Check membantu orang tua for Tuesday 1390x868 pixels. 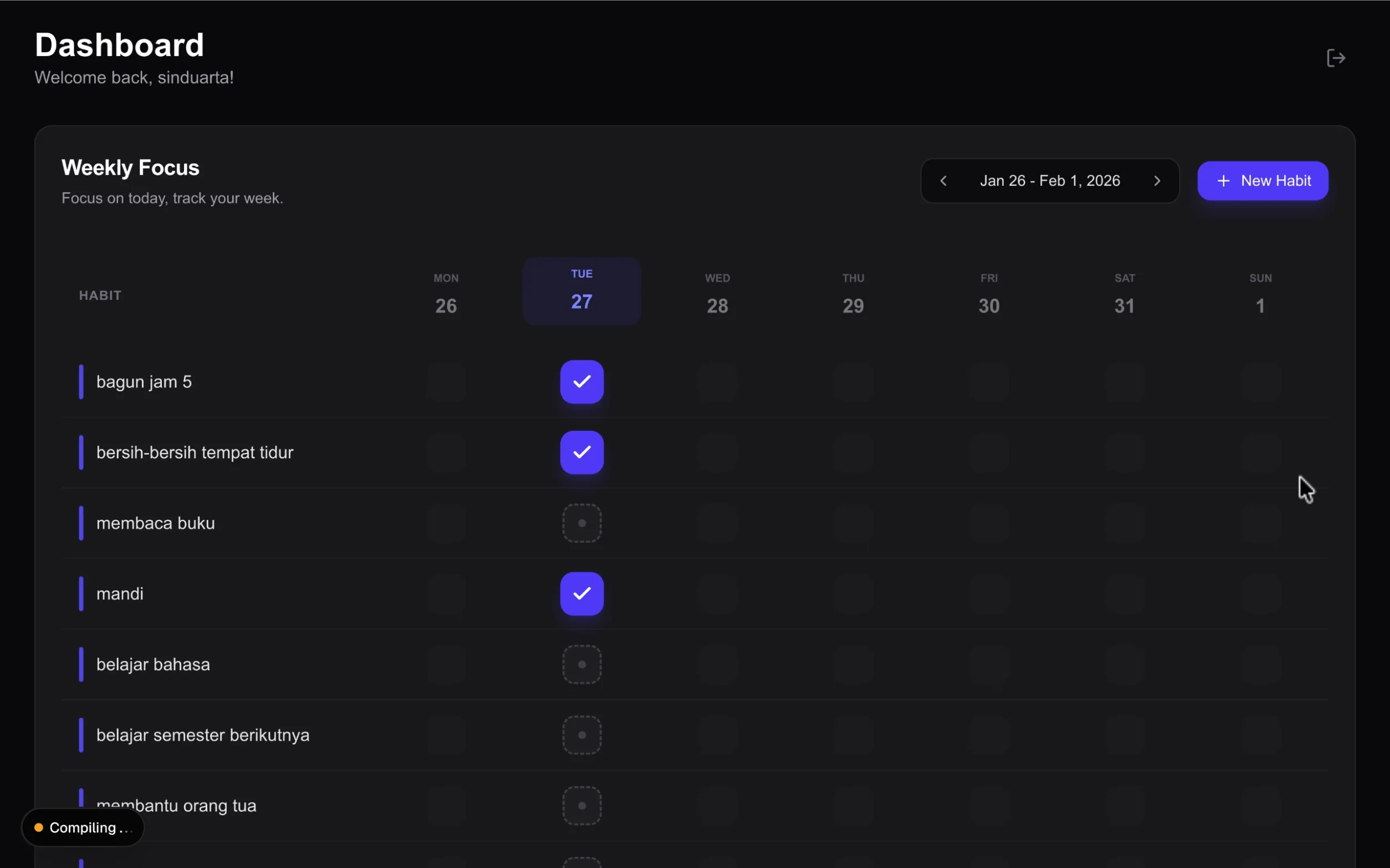click(x=581, y=805)
